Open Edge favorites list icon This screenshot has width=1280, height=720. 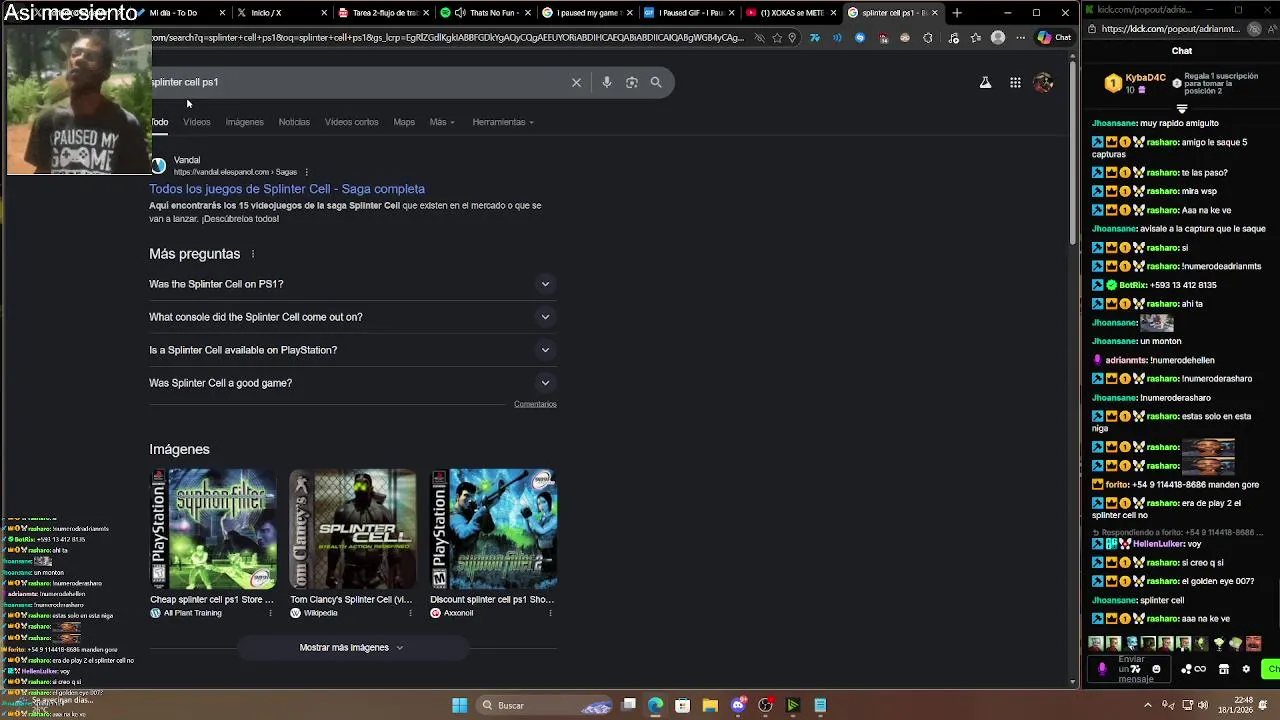point(976,38)
